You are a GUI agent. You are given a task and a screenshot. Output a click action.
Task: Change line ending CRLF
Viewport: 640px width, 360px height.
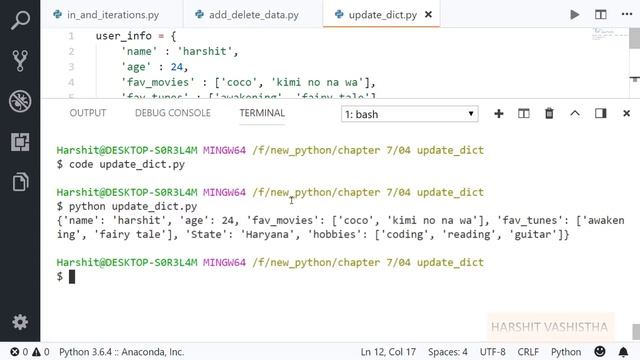[x=528, y=352]
